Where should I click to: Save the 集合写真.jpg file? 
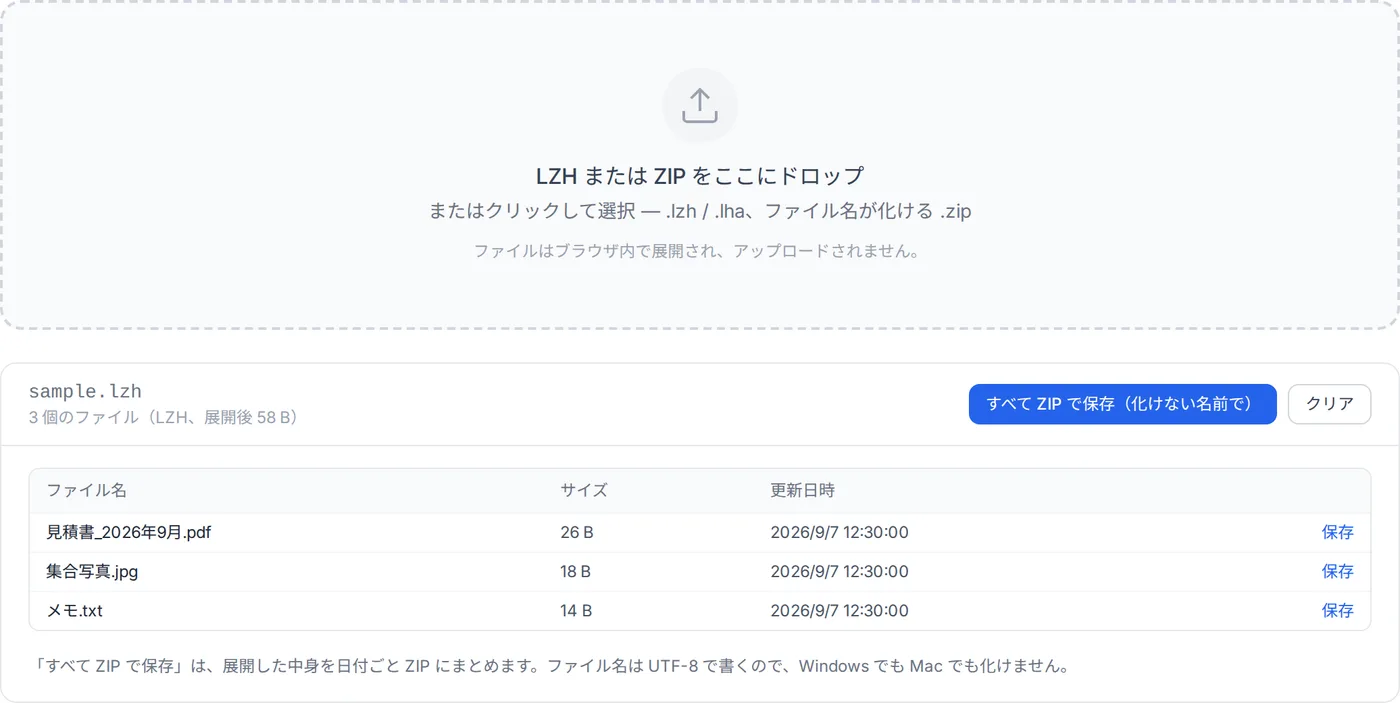pos(1337,571)
